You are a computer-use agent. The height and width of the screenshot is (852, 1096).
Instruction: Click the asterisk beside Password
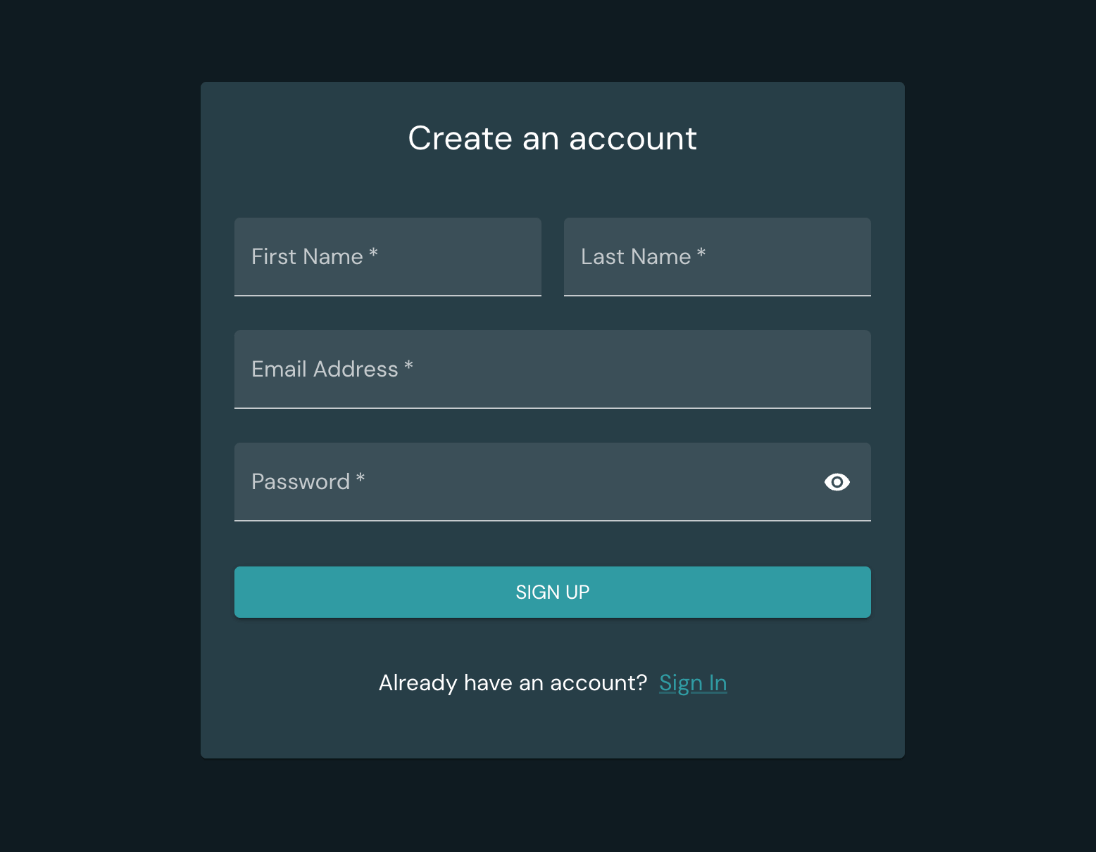(x=361, y=480)
